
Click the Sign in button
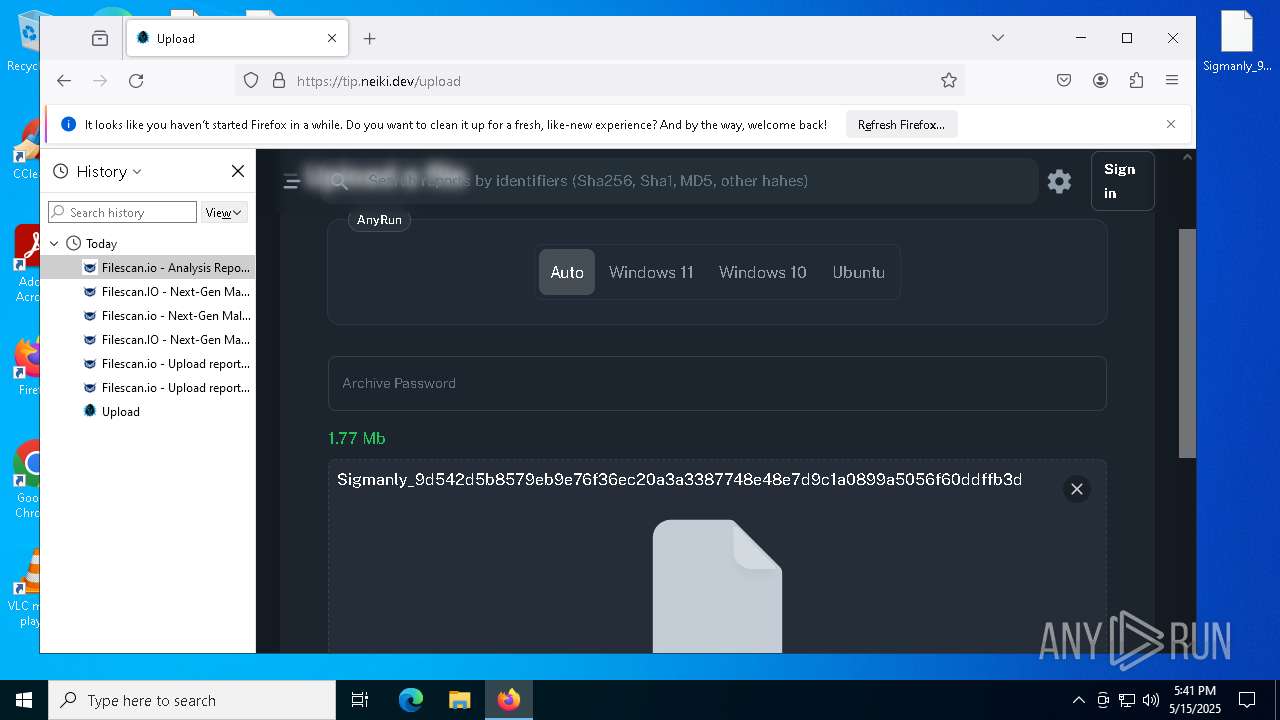1122,181
